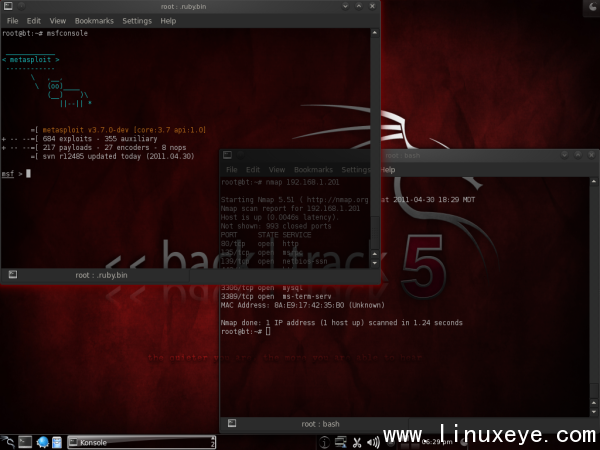This screenshot has height=450, width=600.
Task: Close the .ruby.bin Konsole window
Action: point(372,6)
